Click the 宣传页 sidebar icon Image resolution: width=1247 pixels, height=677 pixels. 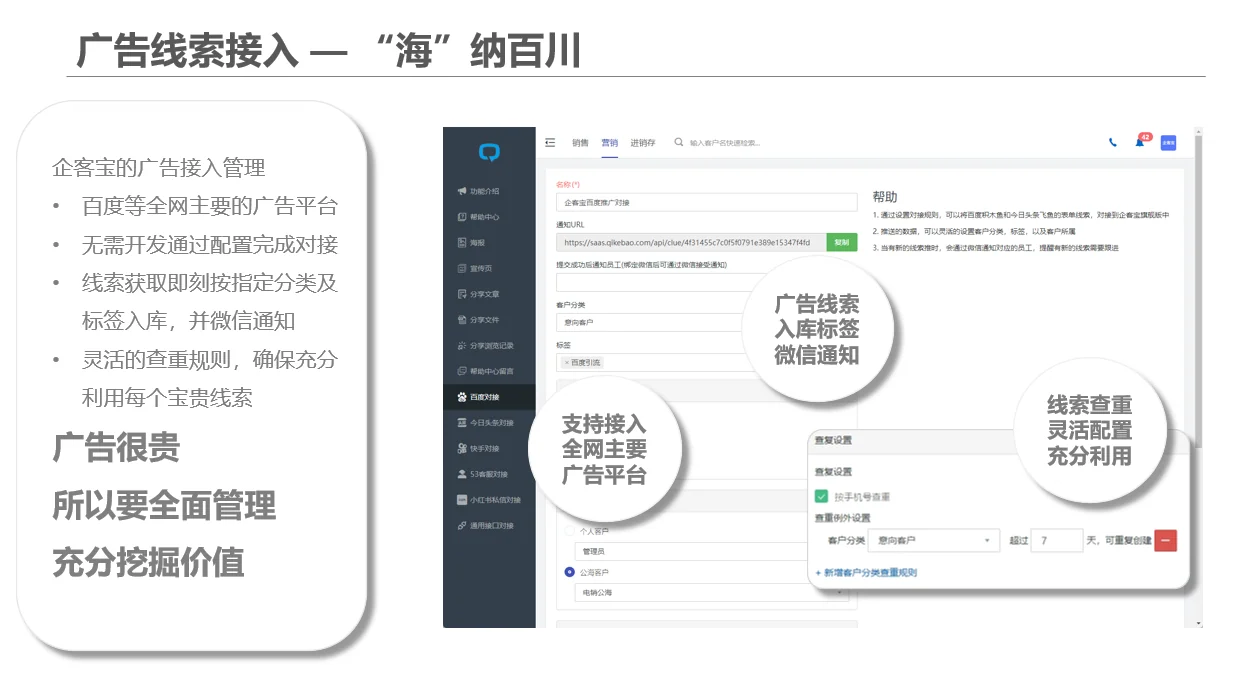461,268
